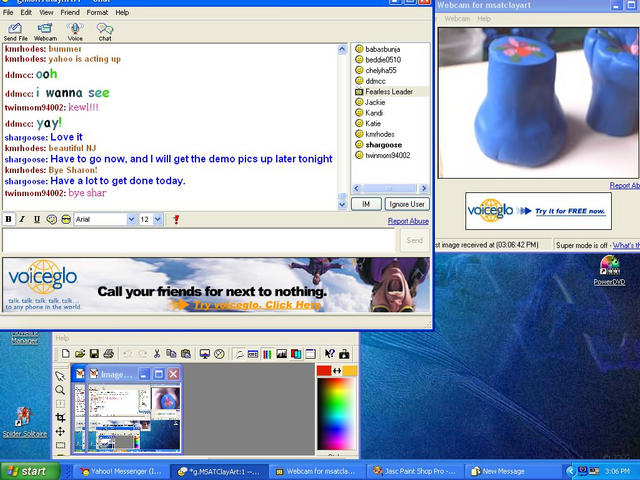Click the Print icon in Paint Shop Pro

coord(109,353)
